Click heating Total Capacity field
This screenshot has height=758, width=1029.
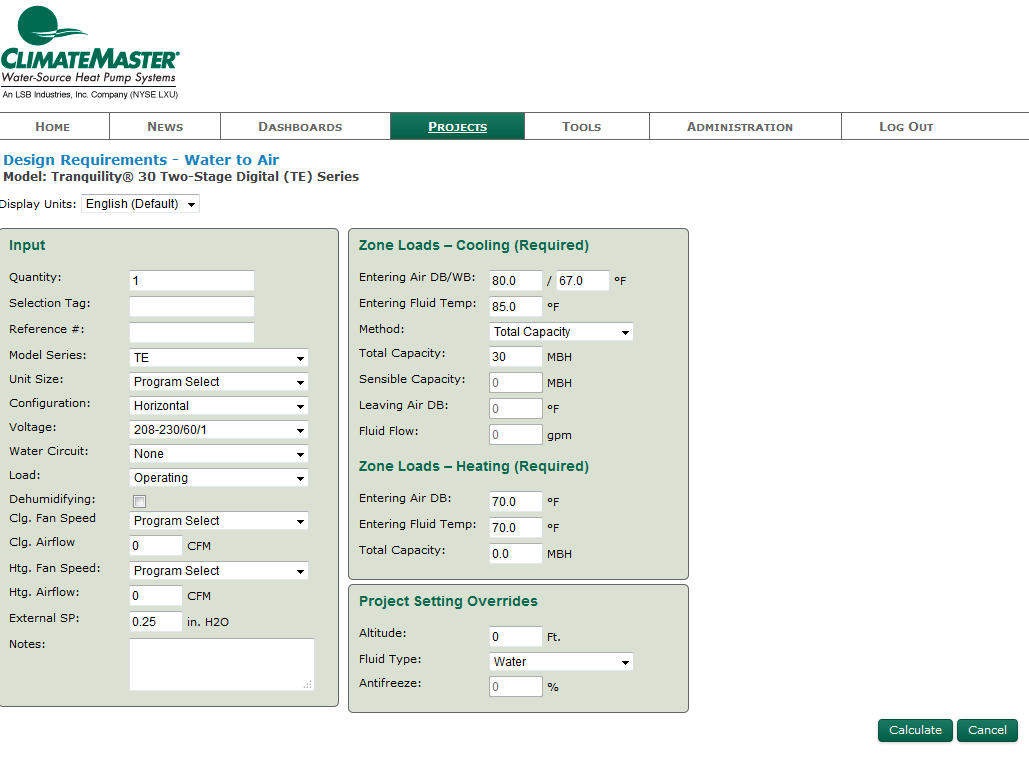tap(516, 553)
